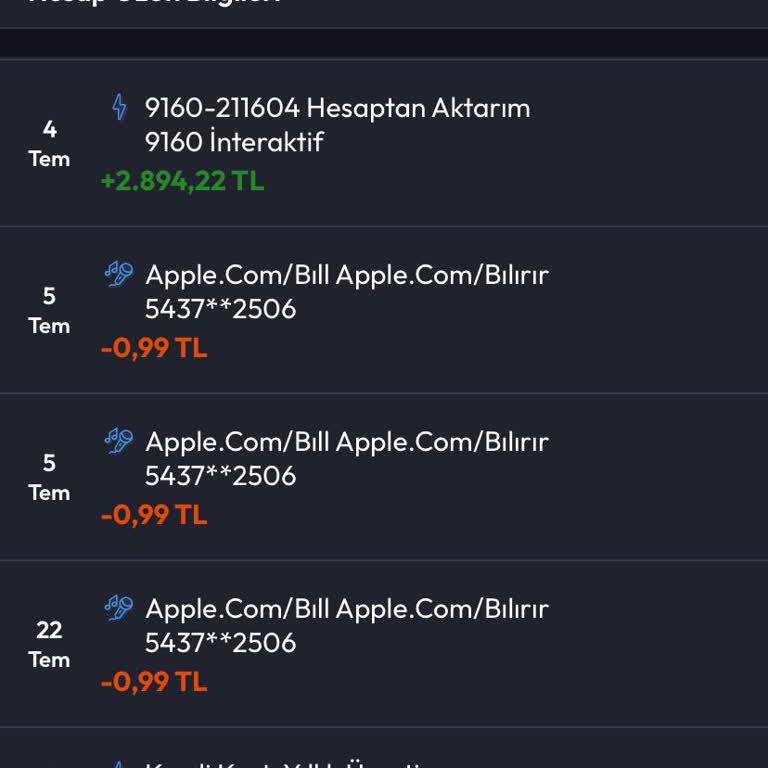Screen dimensions: 768x768
Task: Open the Apple.Com/Bill title on 22 Tem
Action: click(x=347, y=608)
